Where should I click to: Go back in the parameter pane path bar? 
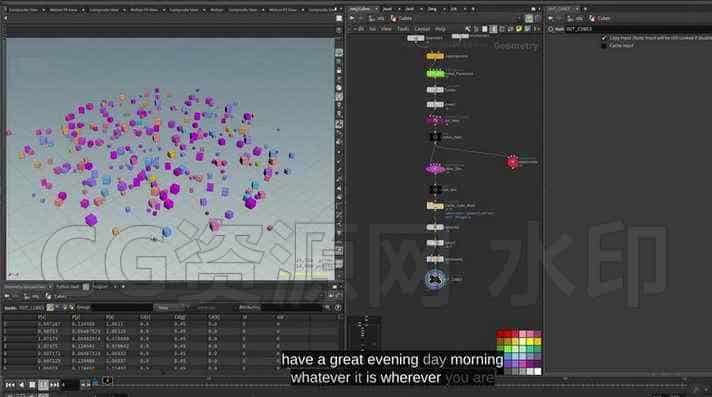(551, 18)
